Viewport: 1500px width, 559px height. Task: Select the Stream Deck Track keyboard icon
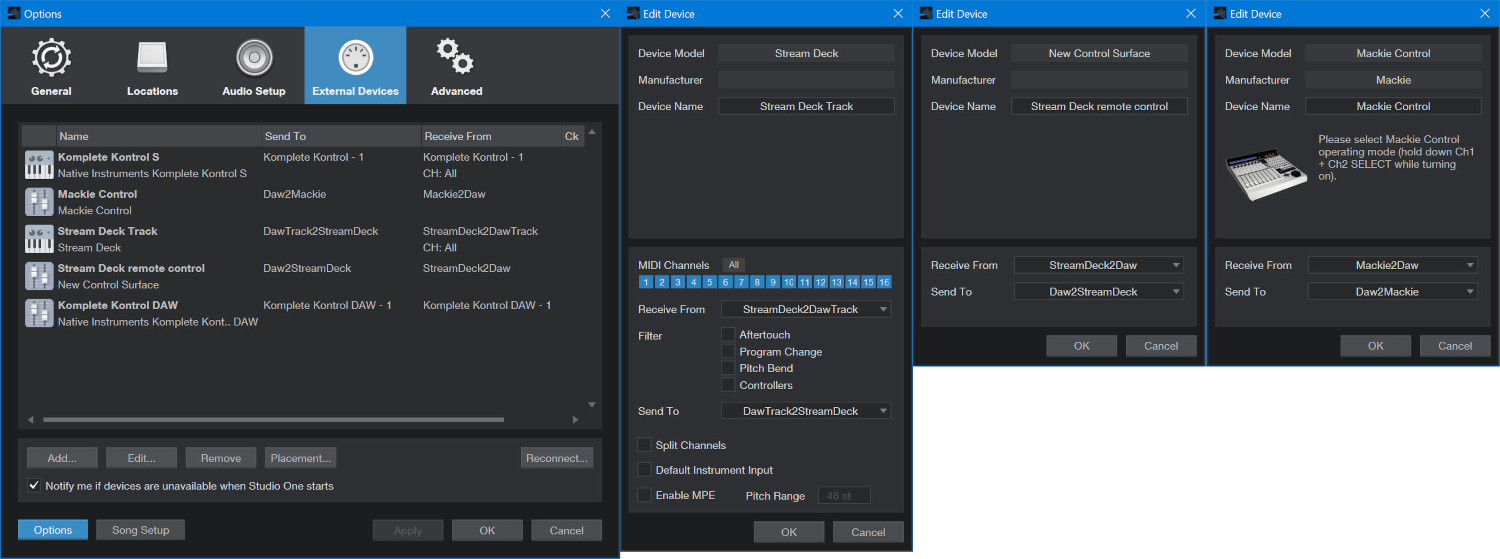pos(39,239)
